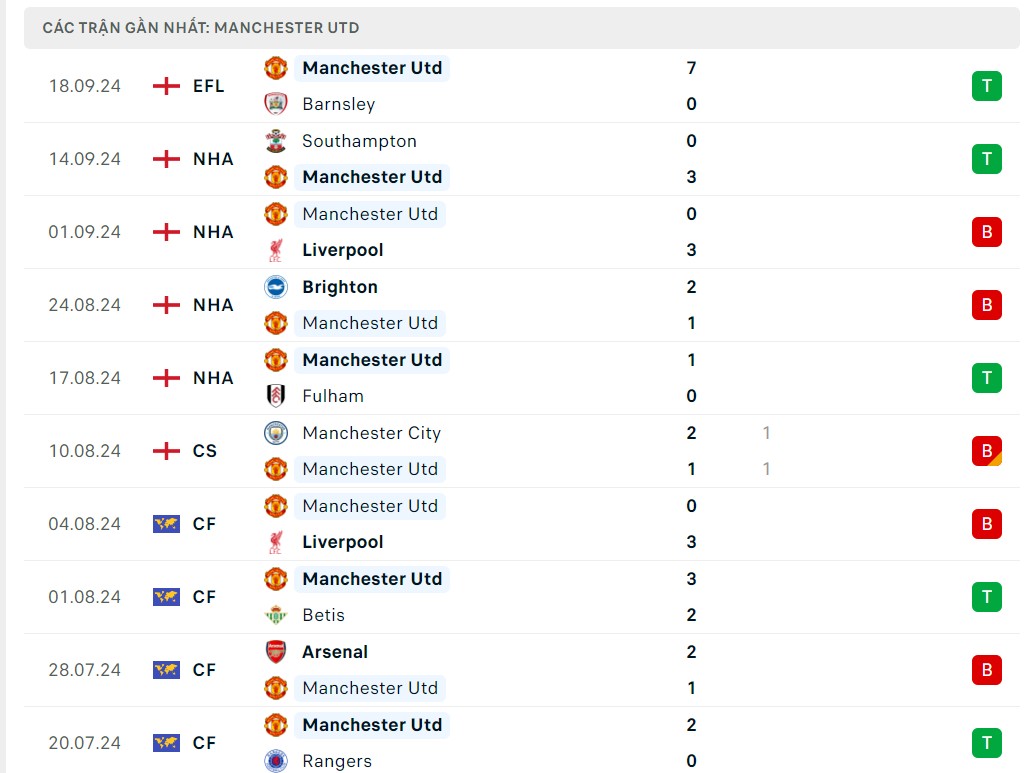Click the Arsenal club crest icon
Viewport: 1033px width, 773px height.
(275, 652)
